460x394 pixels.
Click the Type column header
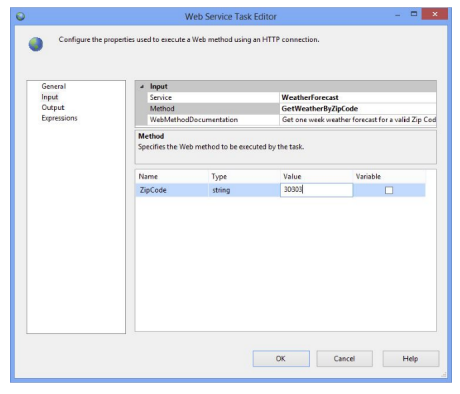tap(244, 177)
